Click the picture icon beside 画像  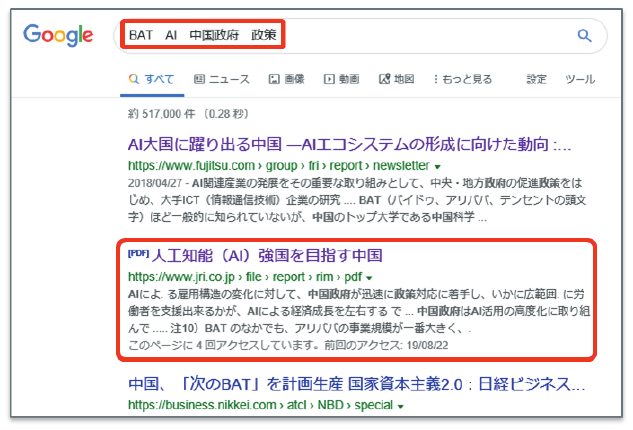(x=274, y=79)
